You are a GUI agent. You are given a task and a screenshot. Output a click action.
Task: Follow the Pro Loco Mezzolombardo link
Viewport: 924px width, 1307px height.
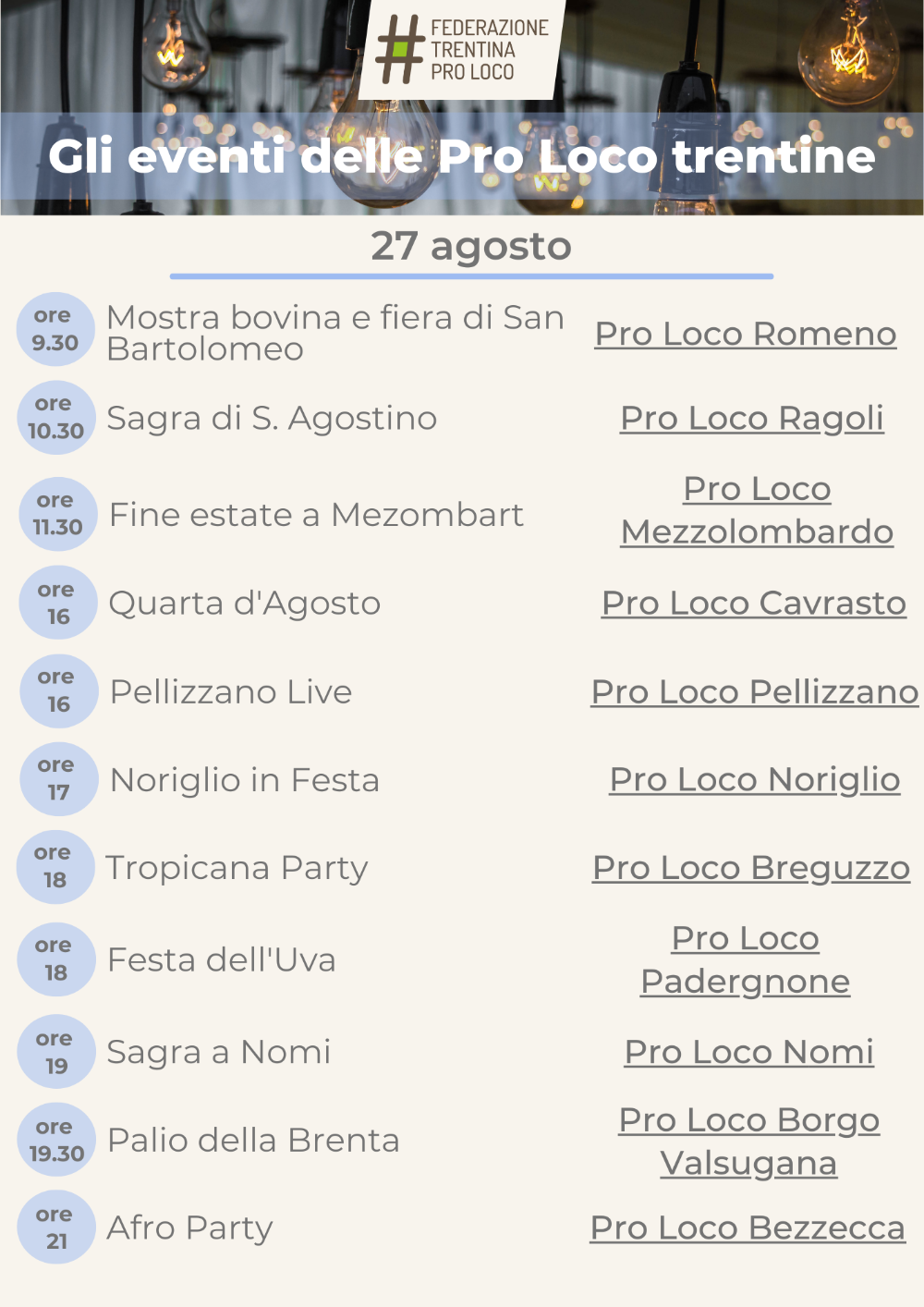(757, 510)
